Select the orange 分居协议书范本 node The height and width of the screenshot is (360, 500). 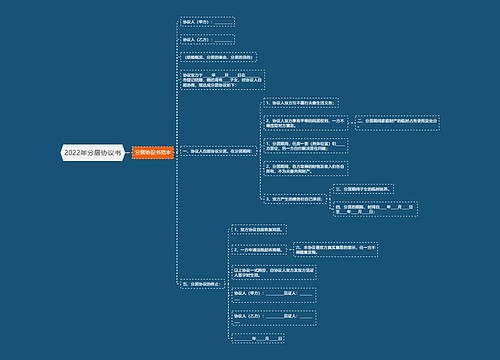click(x=153, y=152)
